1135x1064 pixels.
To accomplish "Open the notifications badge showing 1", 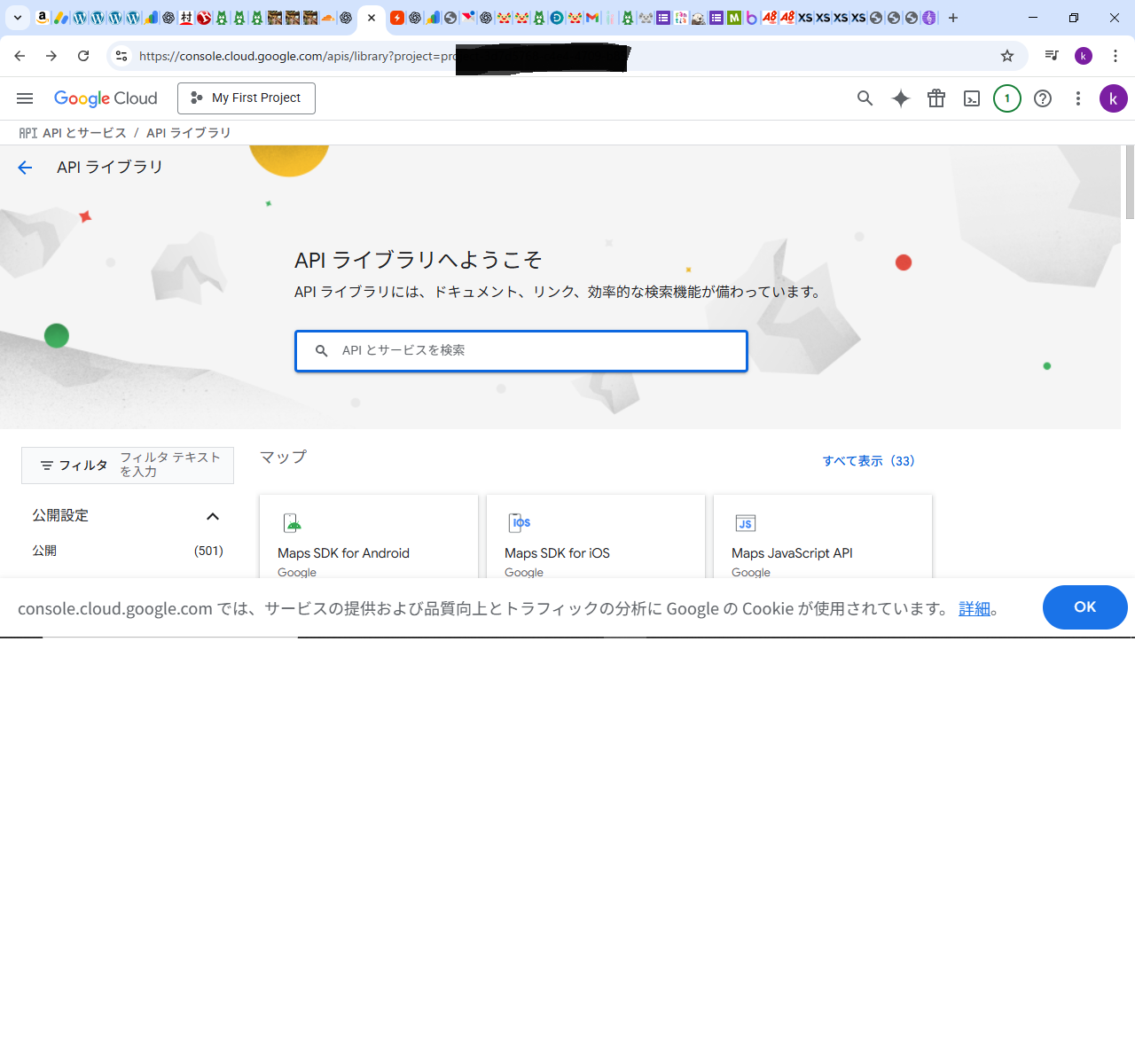I will [x=1007, y=98].
